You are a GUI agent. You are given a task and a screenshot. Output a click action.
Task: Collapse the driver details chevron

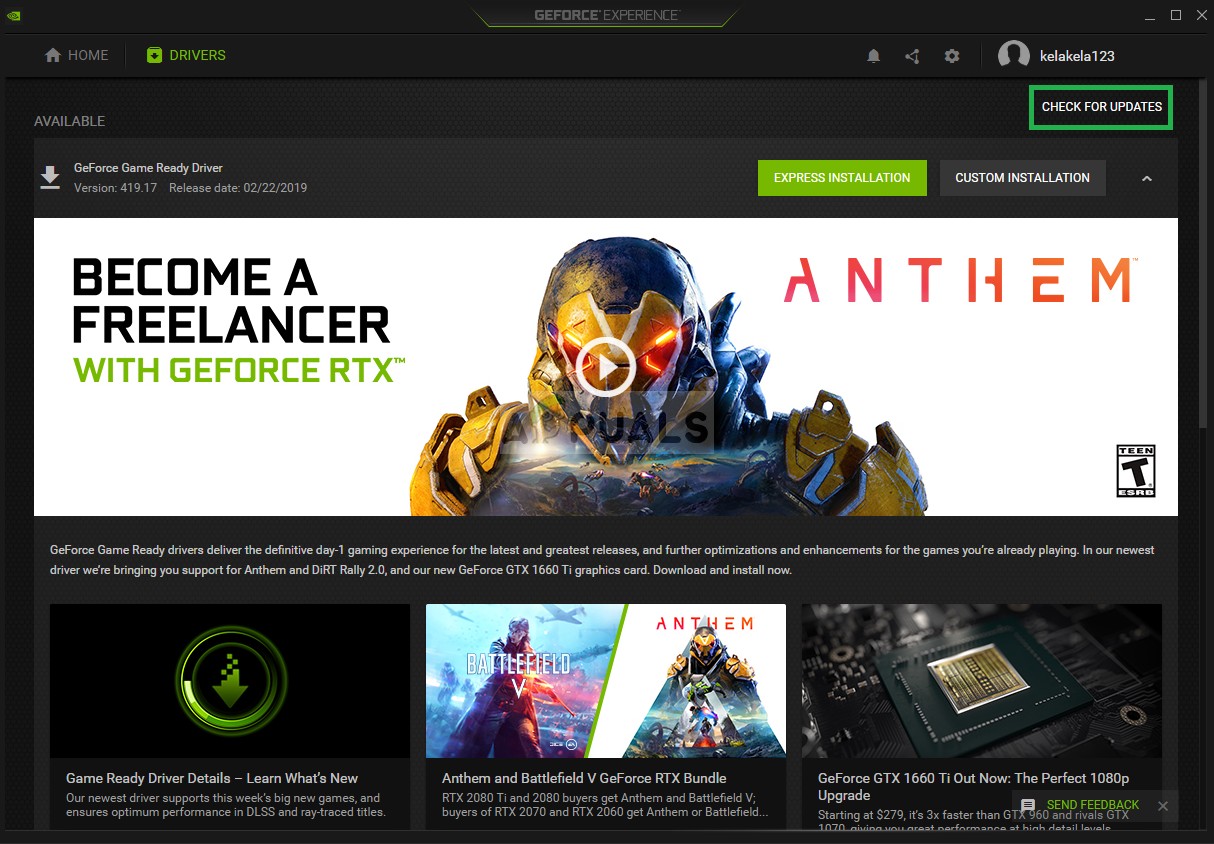point(1147,178)
